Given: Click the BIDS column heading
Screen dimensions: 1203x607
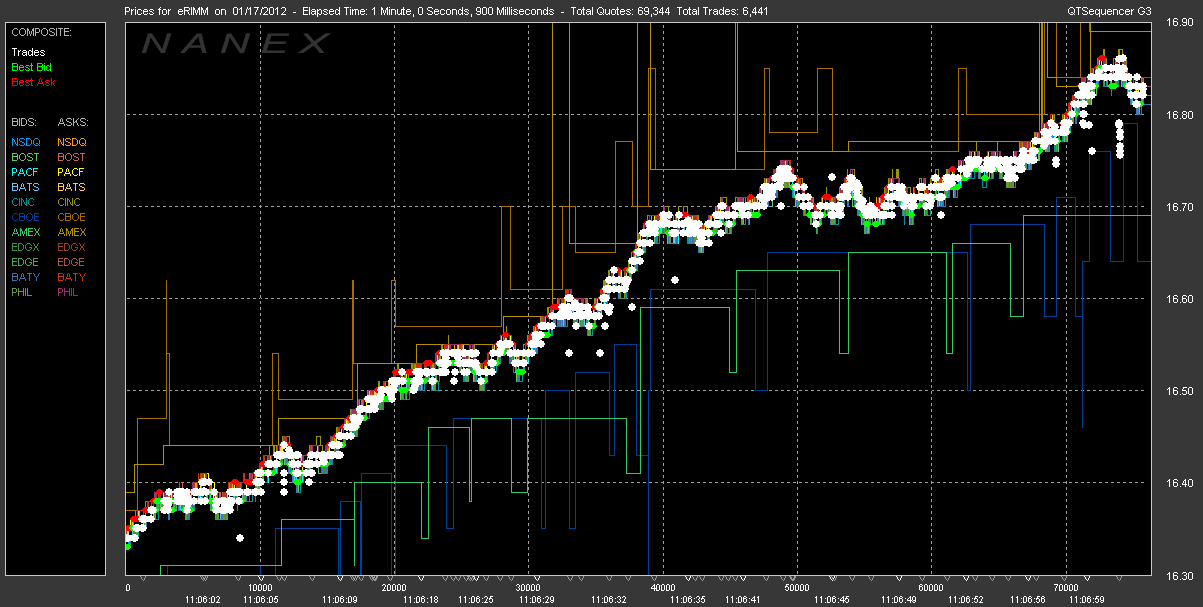Looking at the screenshot, I should click(25, 121).
